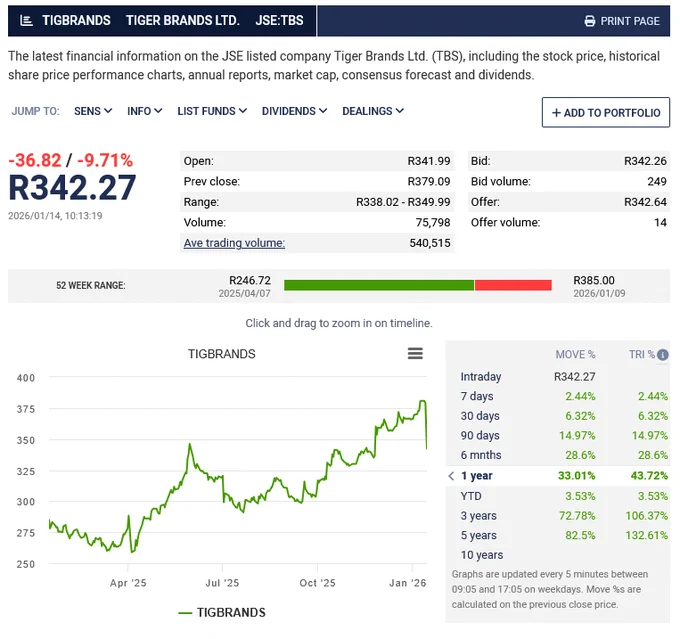Click the red part of 52 week range bar
The height and width of the screenshot is (639, 680).
(x=513, y=285)
